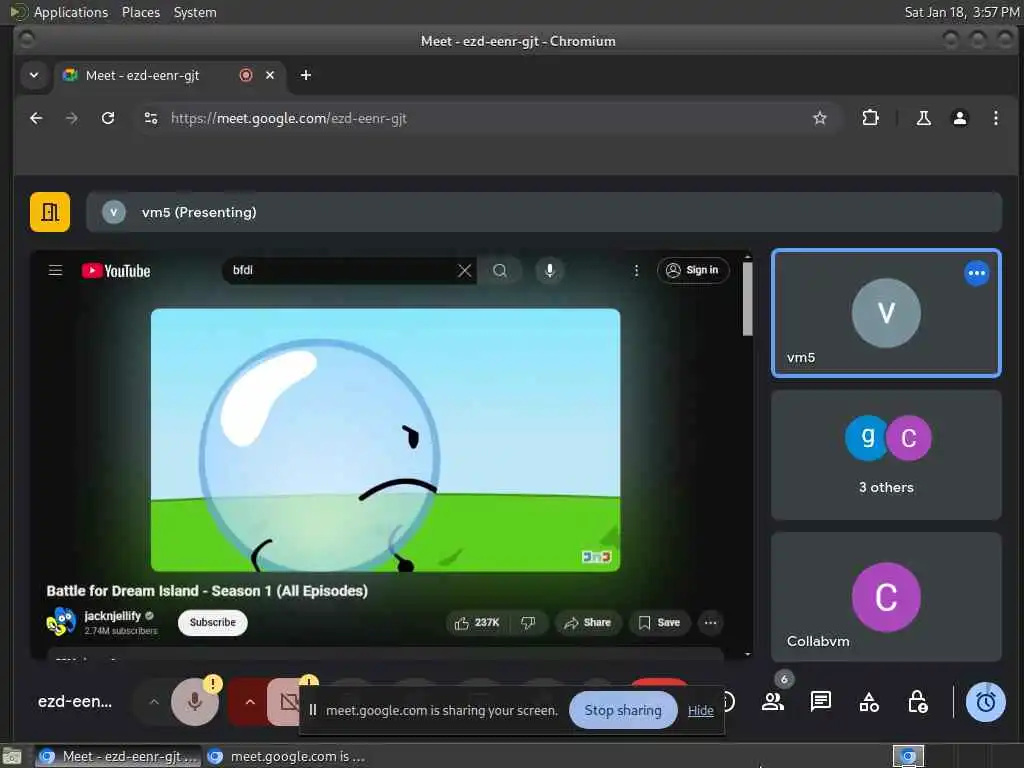Click the Hide link on sharing bar
This screenshot has width=1024, height=768.
(701, 711)
